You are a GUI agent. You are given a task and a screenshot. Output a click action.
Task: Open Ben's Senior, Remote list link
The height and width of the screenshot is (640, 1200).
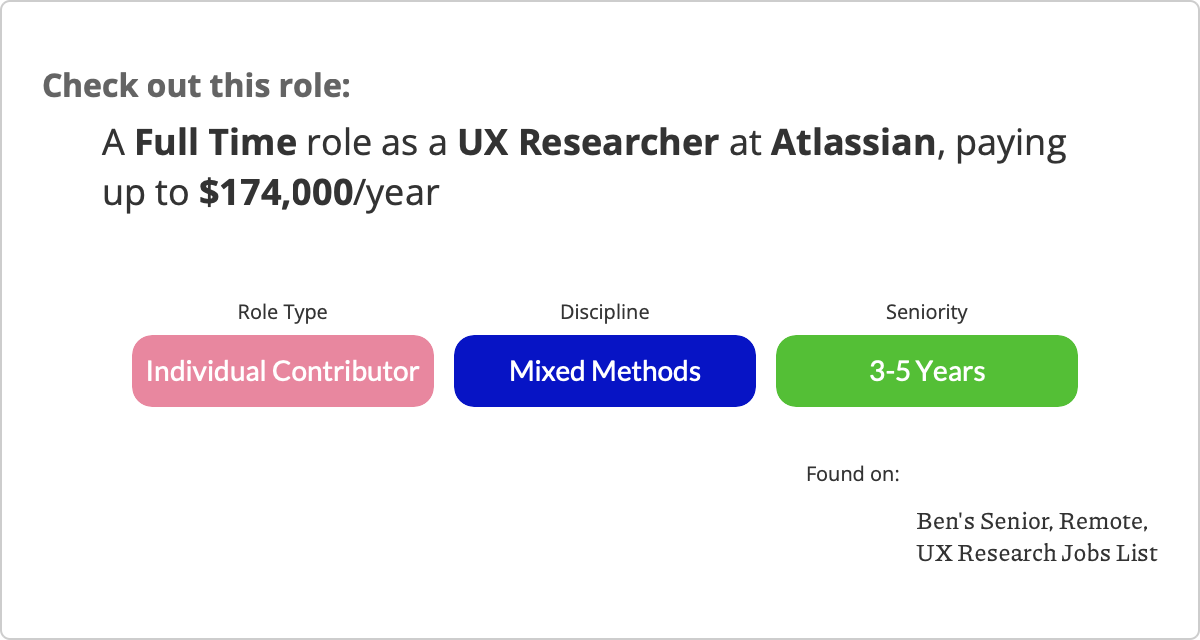coord(1032,522)
